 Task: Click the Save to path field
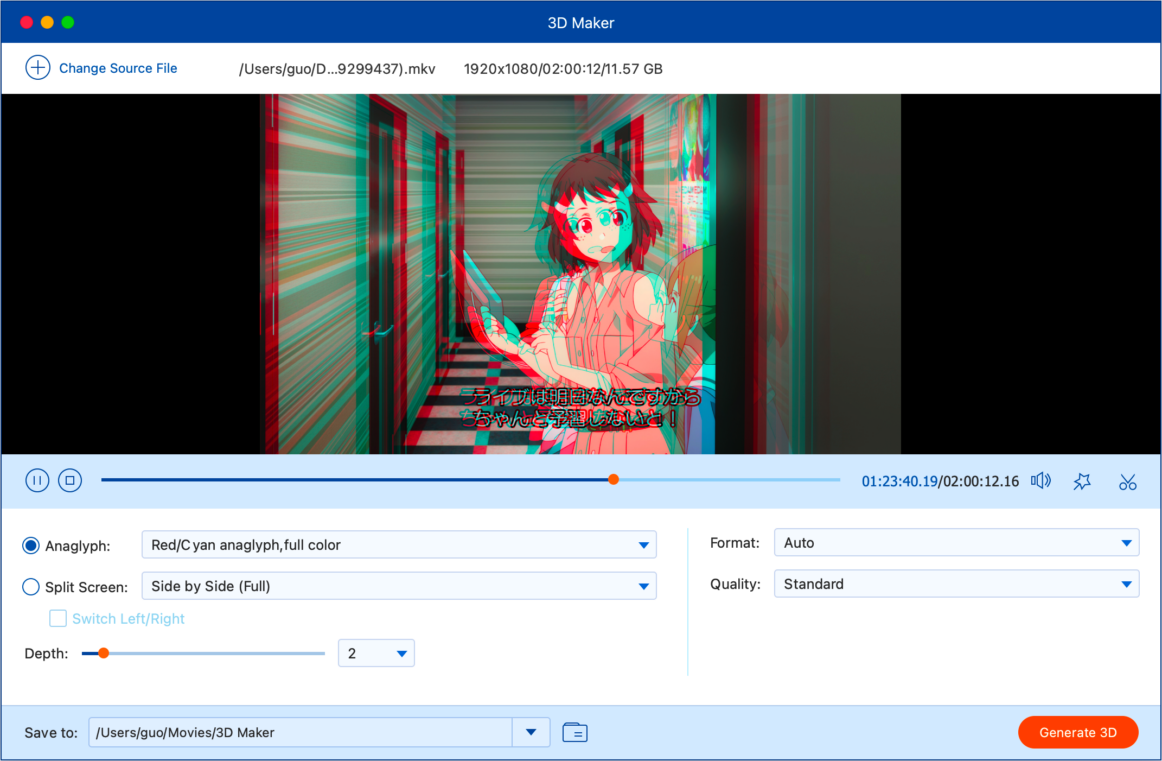pos(300,732)
